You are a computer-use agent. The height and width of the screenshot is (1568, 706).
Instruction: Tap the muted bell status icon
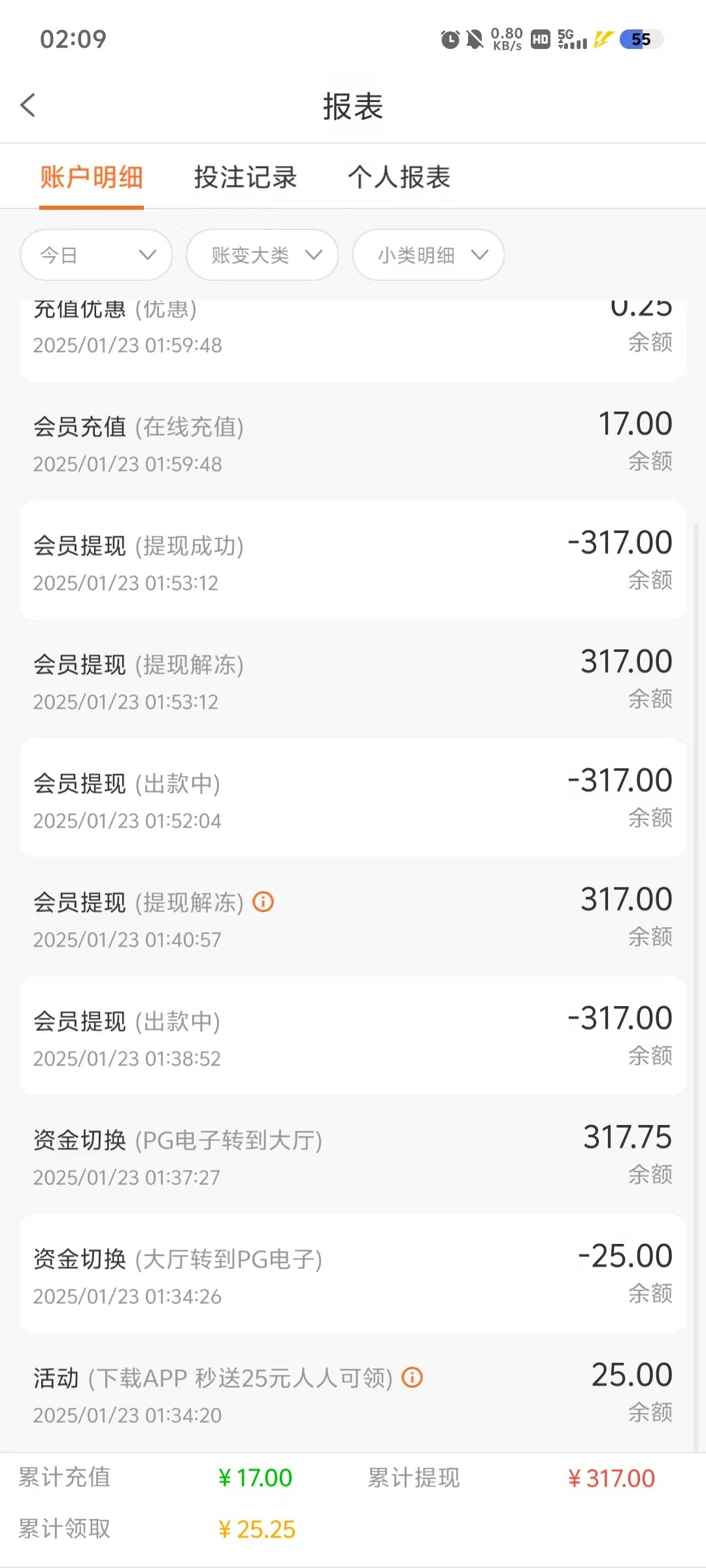pyautogui.click(x=475, y=40)
